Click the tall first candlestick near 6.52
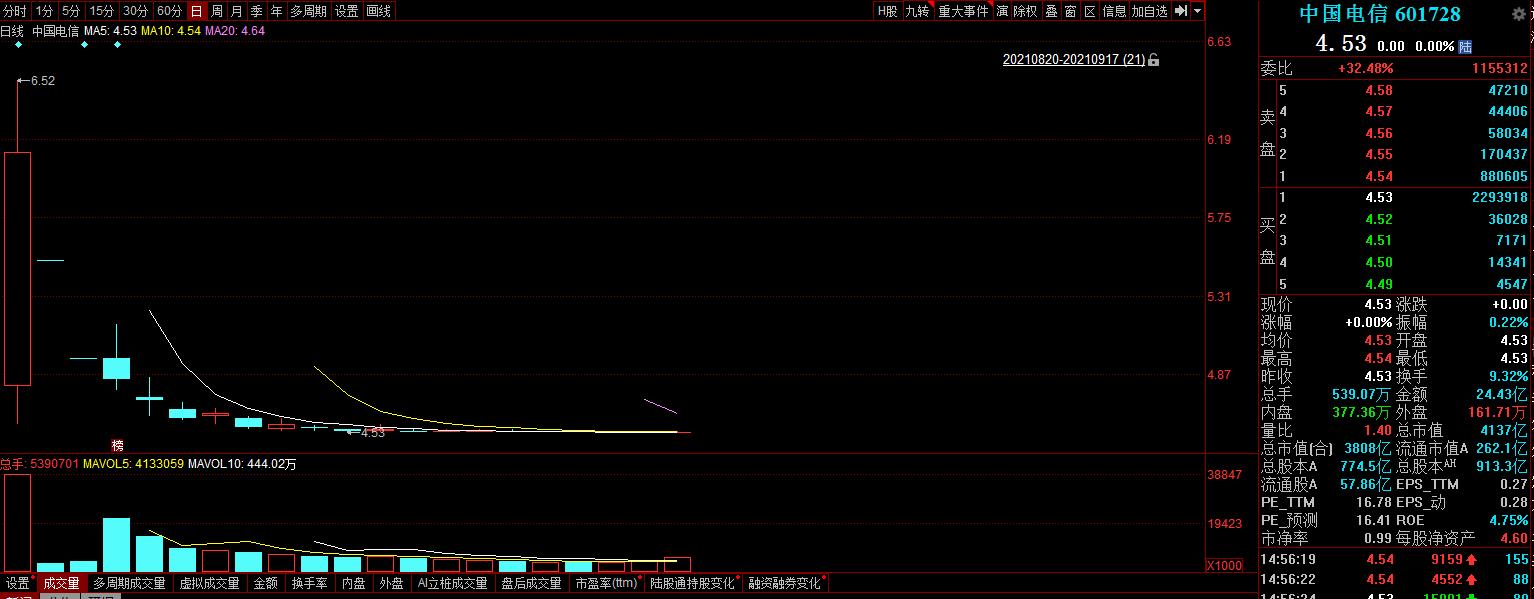Screen dimensions: 1534x599 tap(17, 268)
